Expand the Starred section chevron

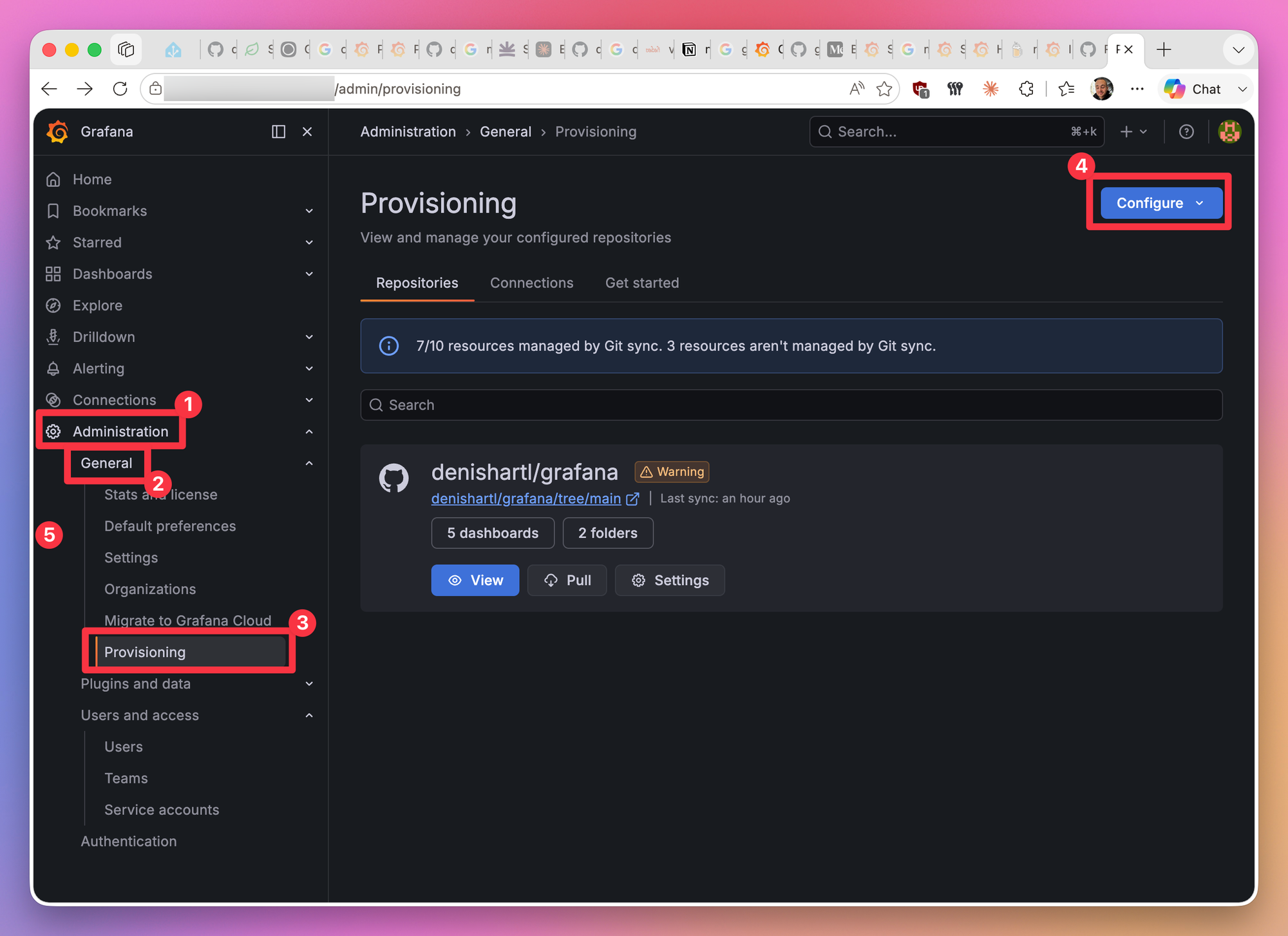309,242
